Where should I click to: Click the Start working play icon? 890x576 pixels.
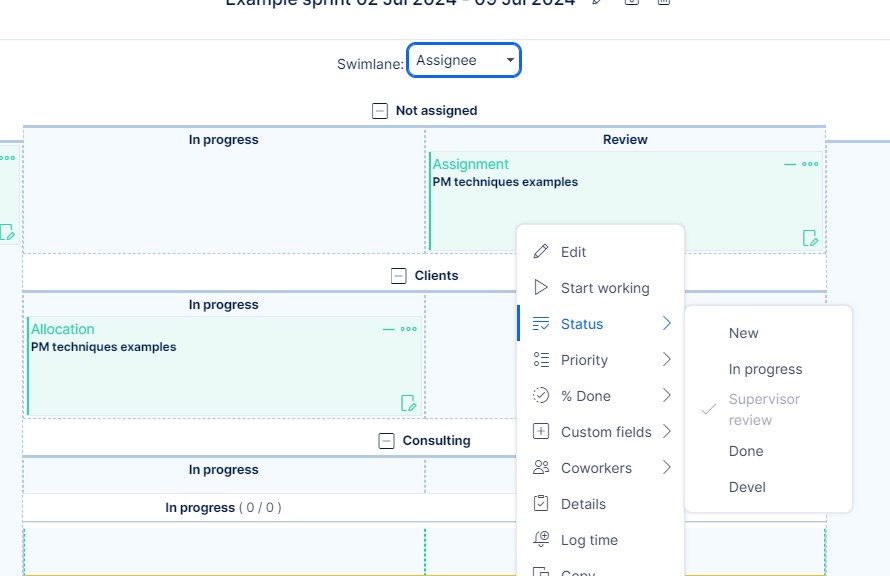pyautogui.click(x=541, y=288)
